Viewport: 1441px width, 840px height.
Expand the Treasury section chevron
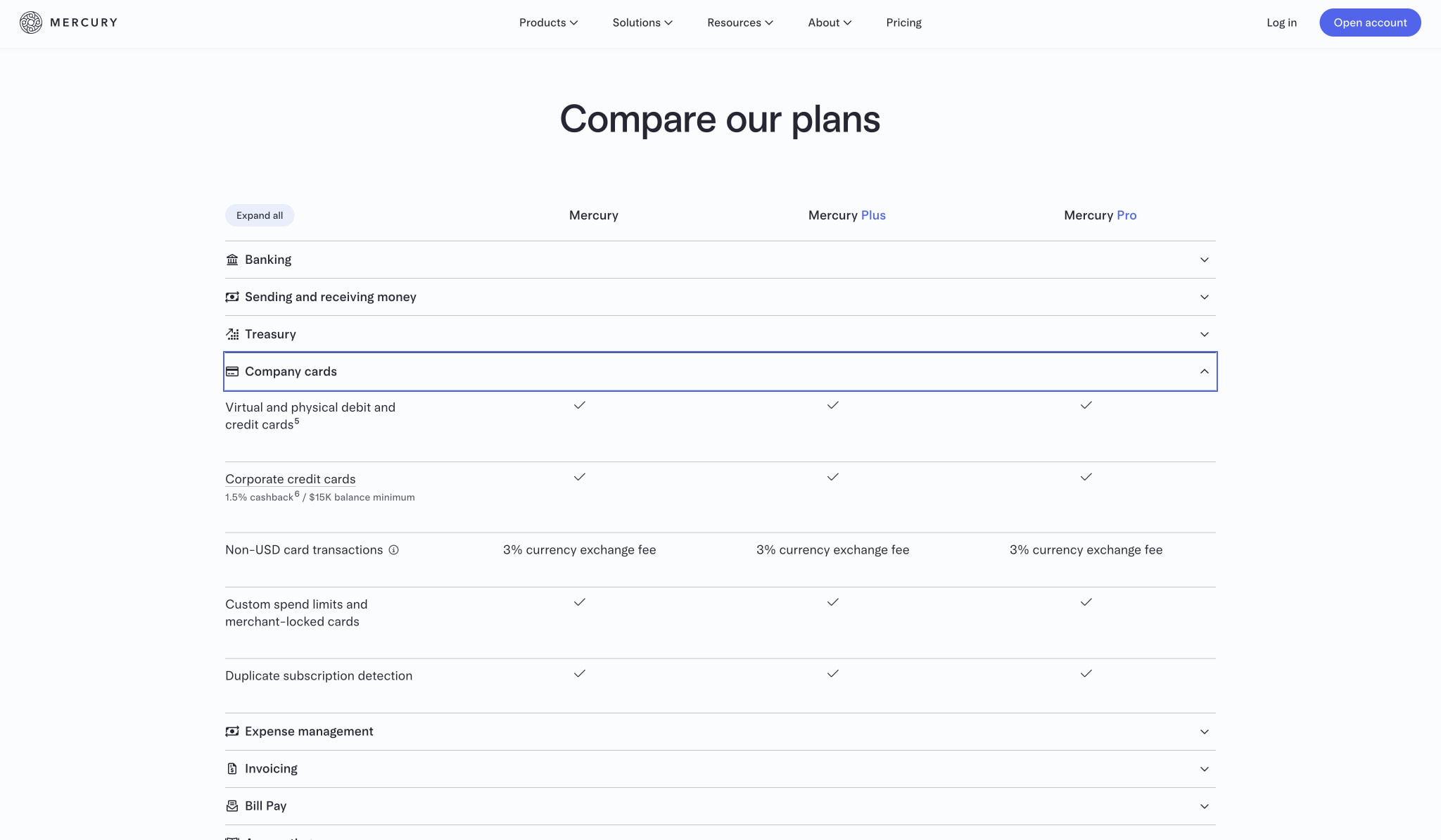click(x=1205, y=334)
